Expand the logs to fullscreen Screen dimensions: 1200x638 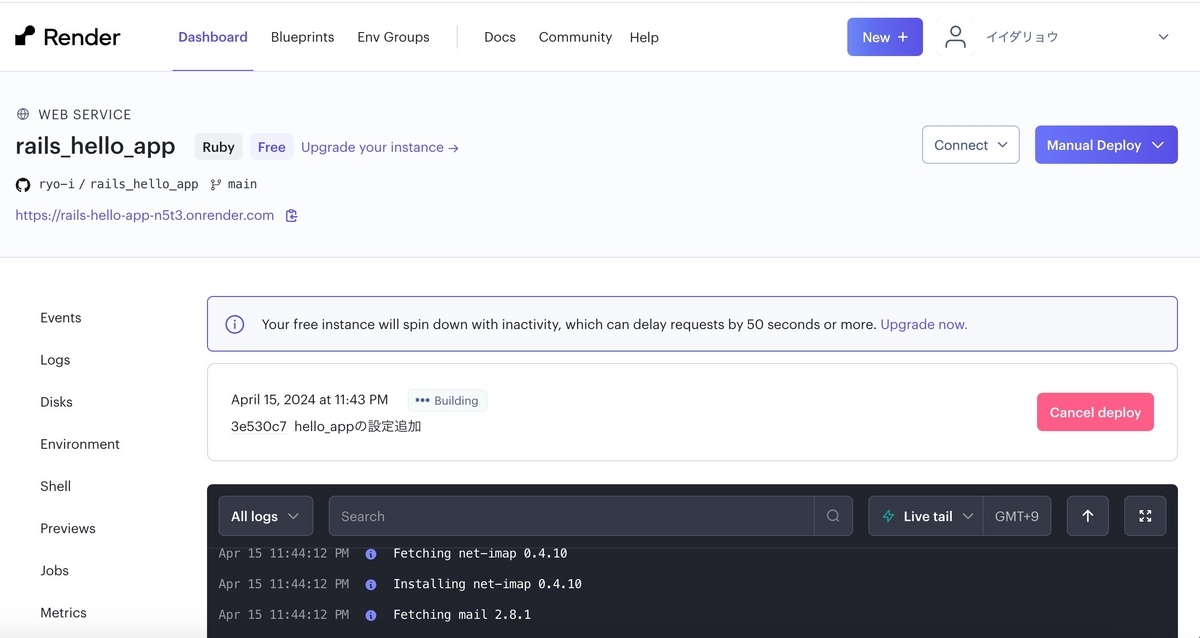point(1145,516)
